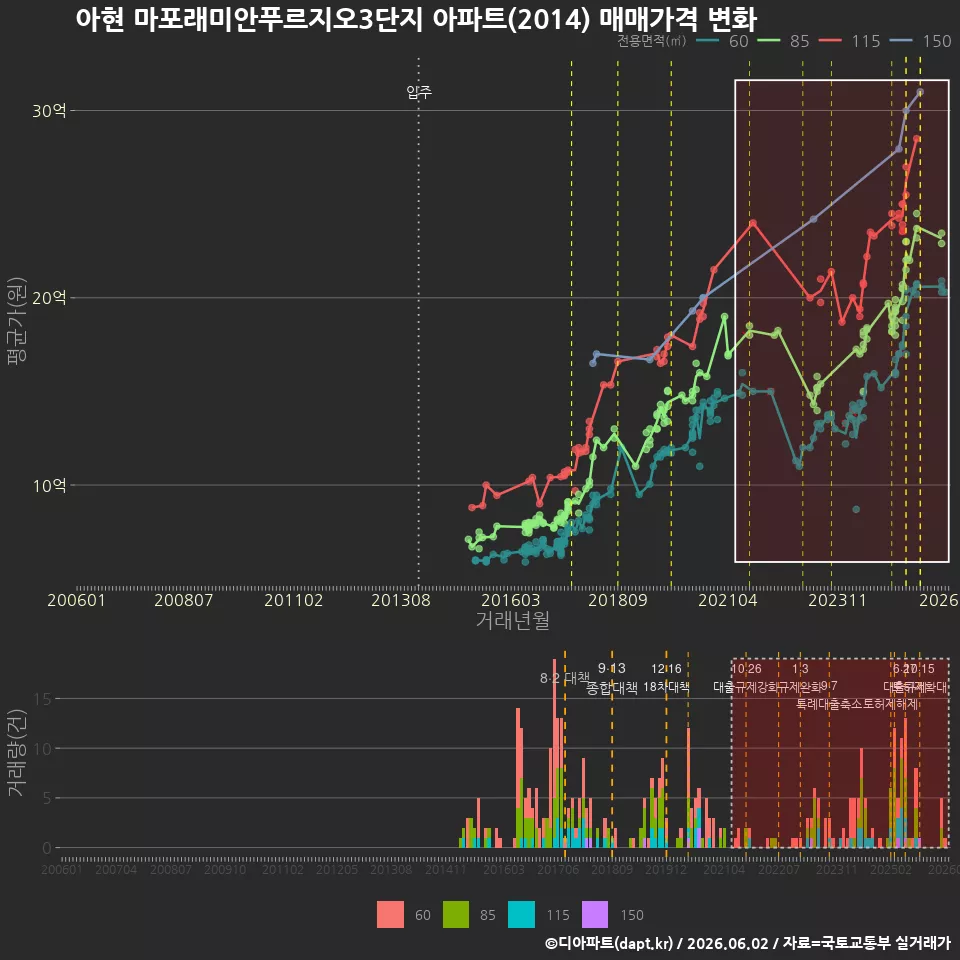Click 202104 tick on price chart axis
Screen dimensions: 960x960
click(727, 600)
